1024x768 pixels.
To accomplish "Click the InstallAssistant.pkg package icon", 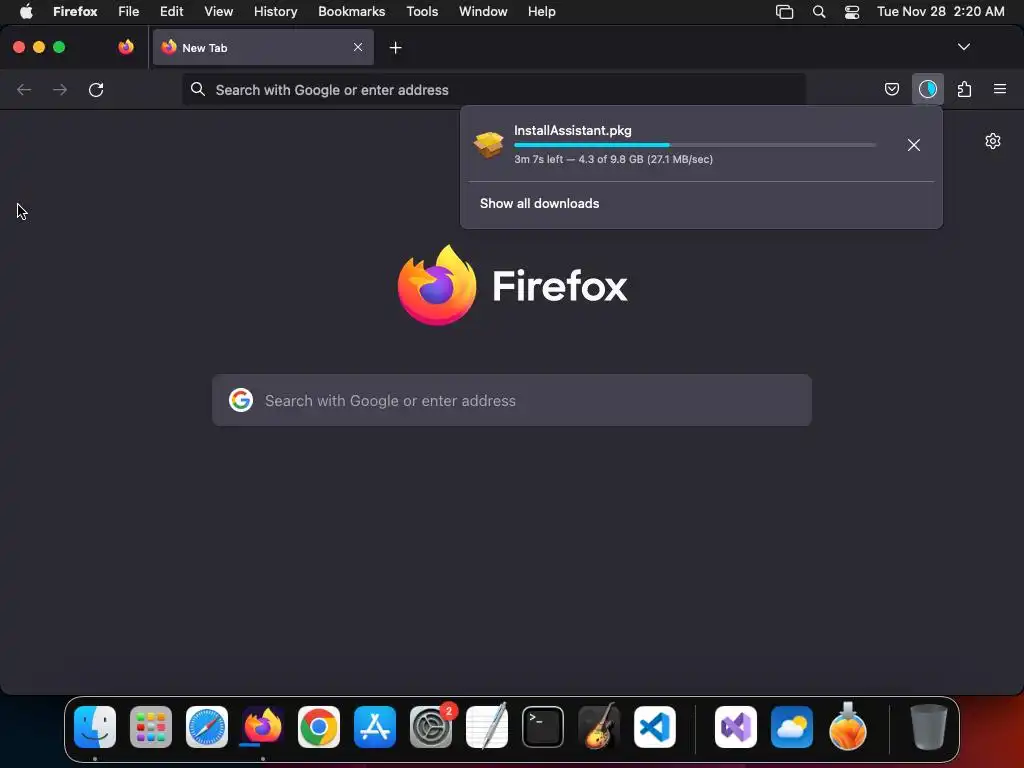I will 488,144.
